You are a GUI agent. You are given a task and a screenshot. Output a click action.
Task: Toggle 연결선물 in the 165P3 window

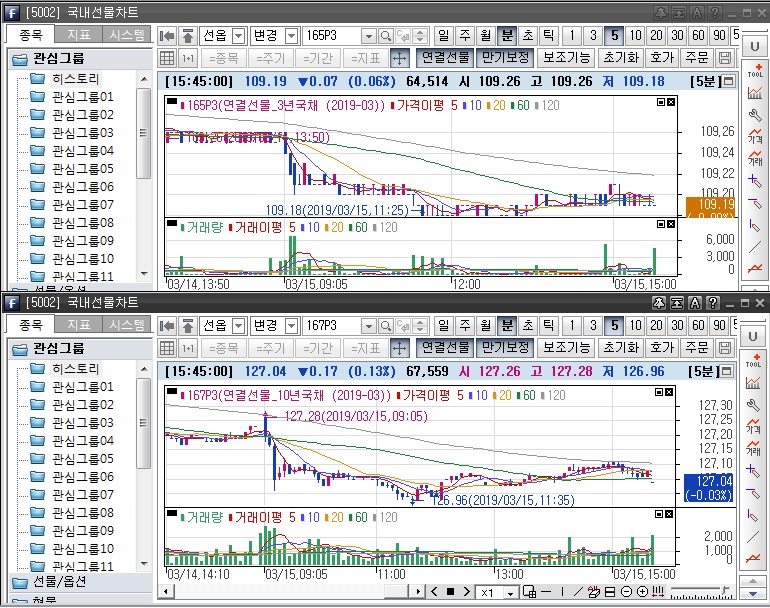445,58
